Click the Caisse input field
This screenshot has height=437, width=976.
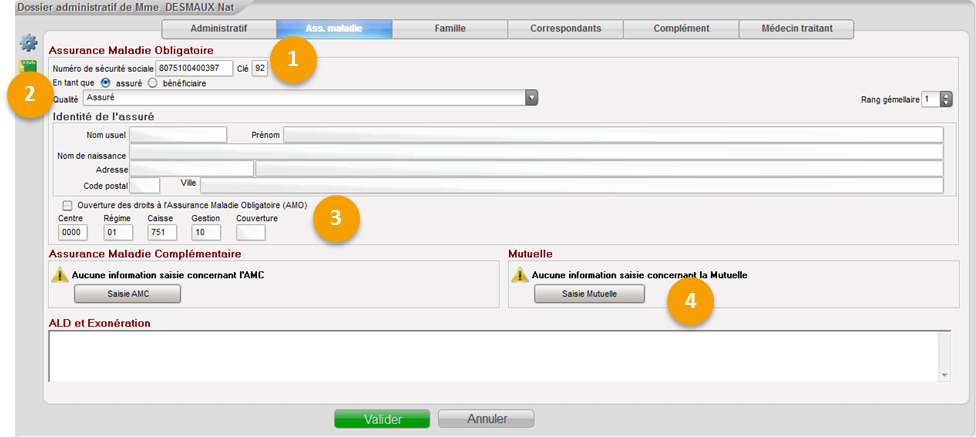point(162,232)
